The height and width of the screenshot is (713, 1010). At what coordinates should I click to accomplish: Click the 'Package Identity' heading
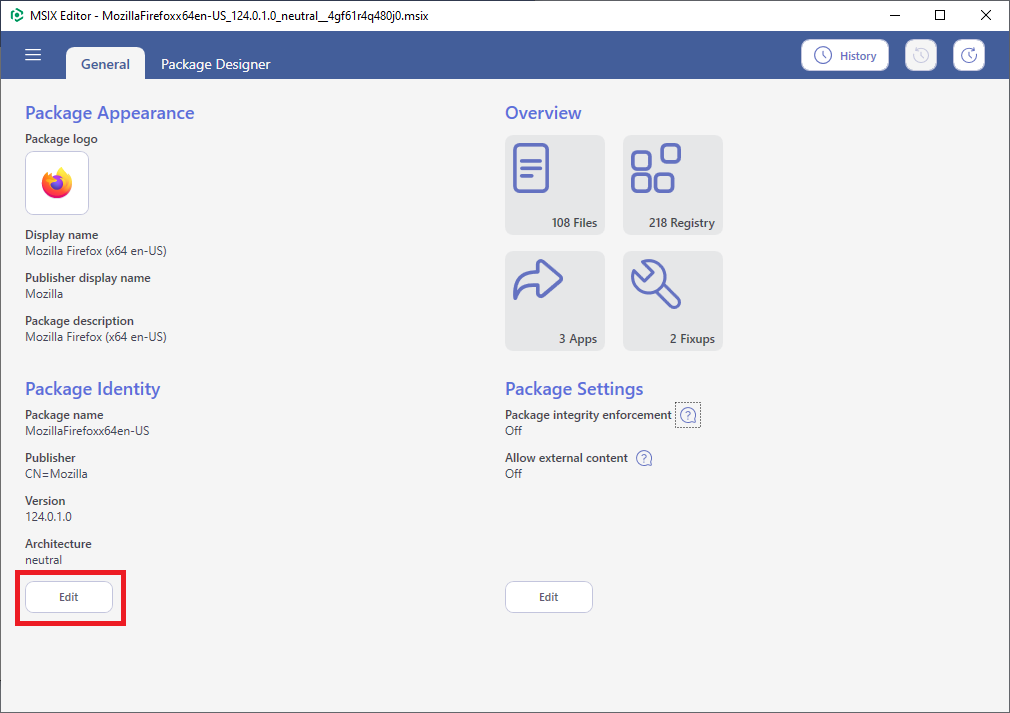(93, 389)
